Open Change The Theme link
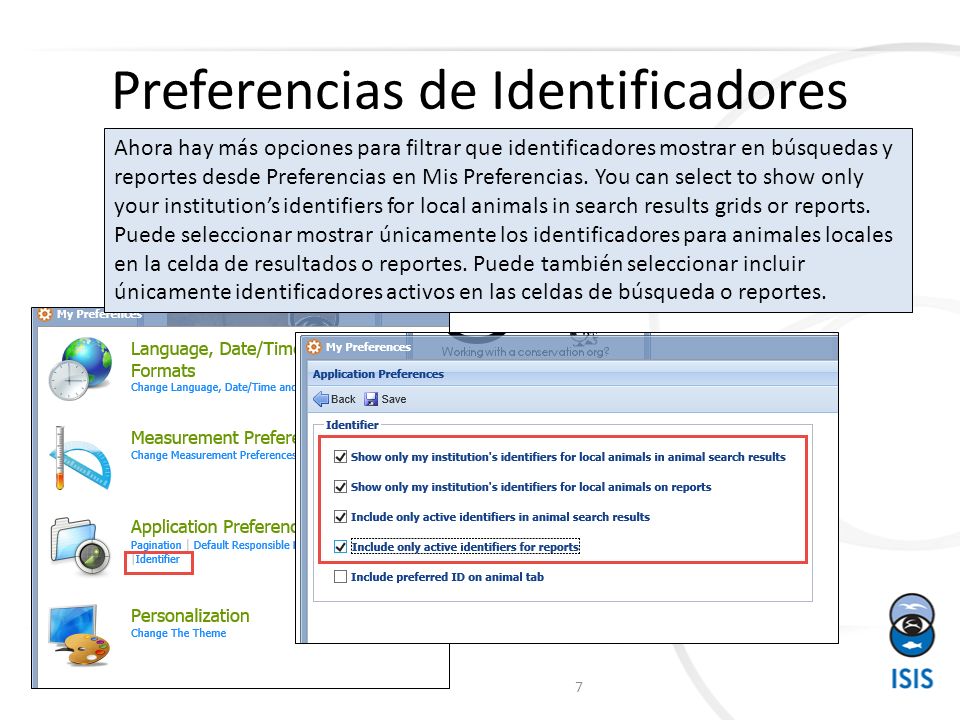 pos(178,633)
